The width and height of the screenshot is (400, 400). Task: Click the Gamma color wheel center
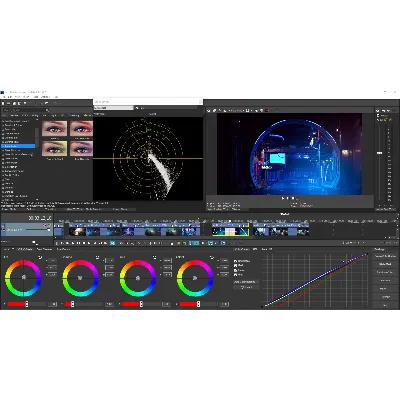[x=80, y=278]
